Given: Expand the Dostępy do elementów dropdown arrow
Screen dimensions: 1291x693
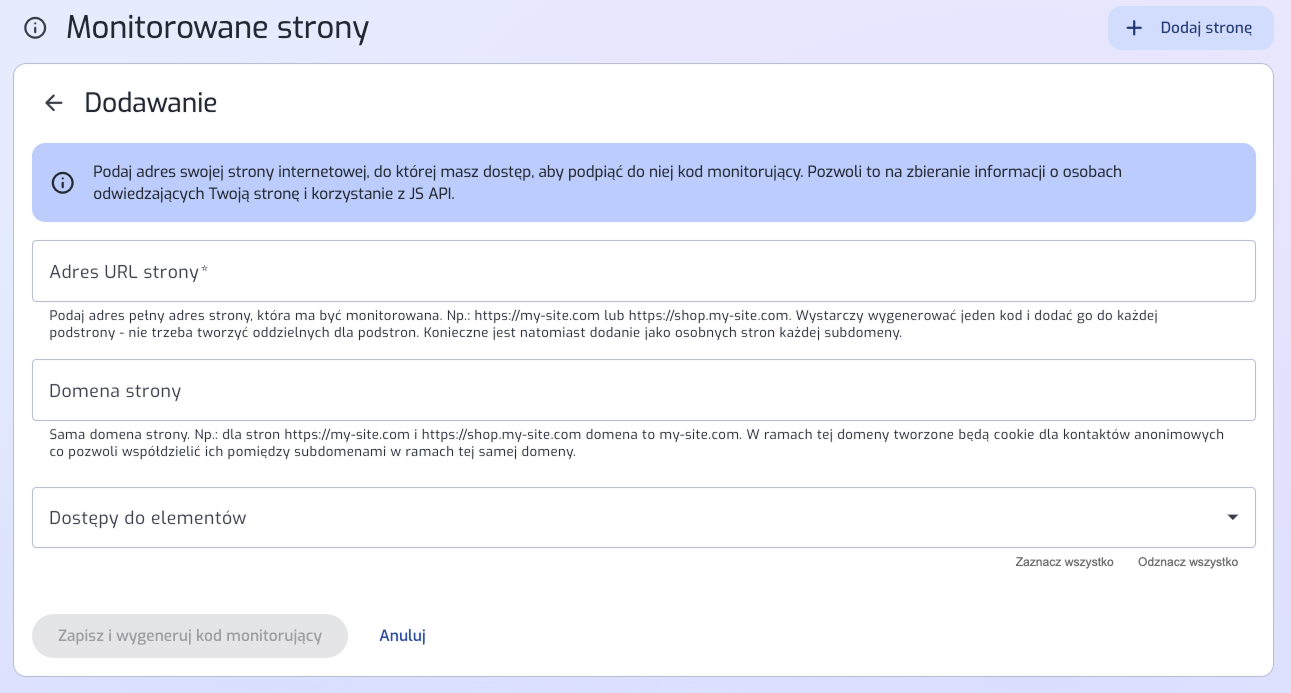Looking at the screenshot, I should tap(1232, 517).
